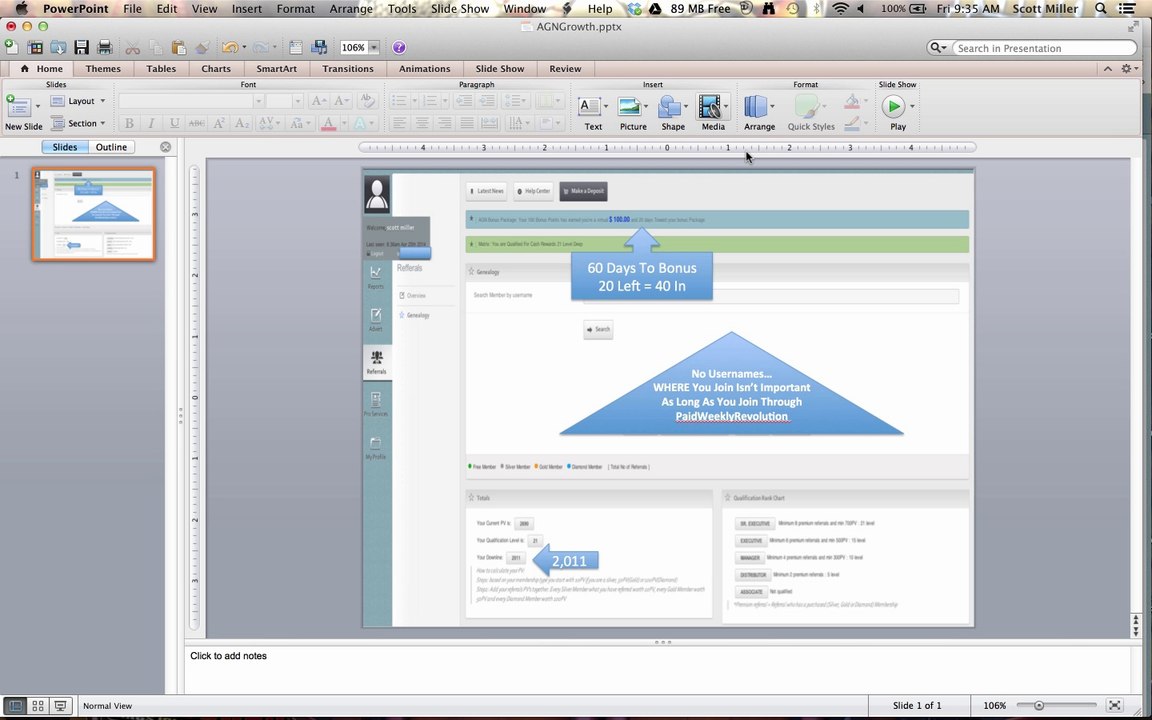Open PowerPoint Help purple question icon
The width and height of the screenshot is (1152, 720).
pyautogui.click(x=399, y=47)
